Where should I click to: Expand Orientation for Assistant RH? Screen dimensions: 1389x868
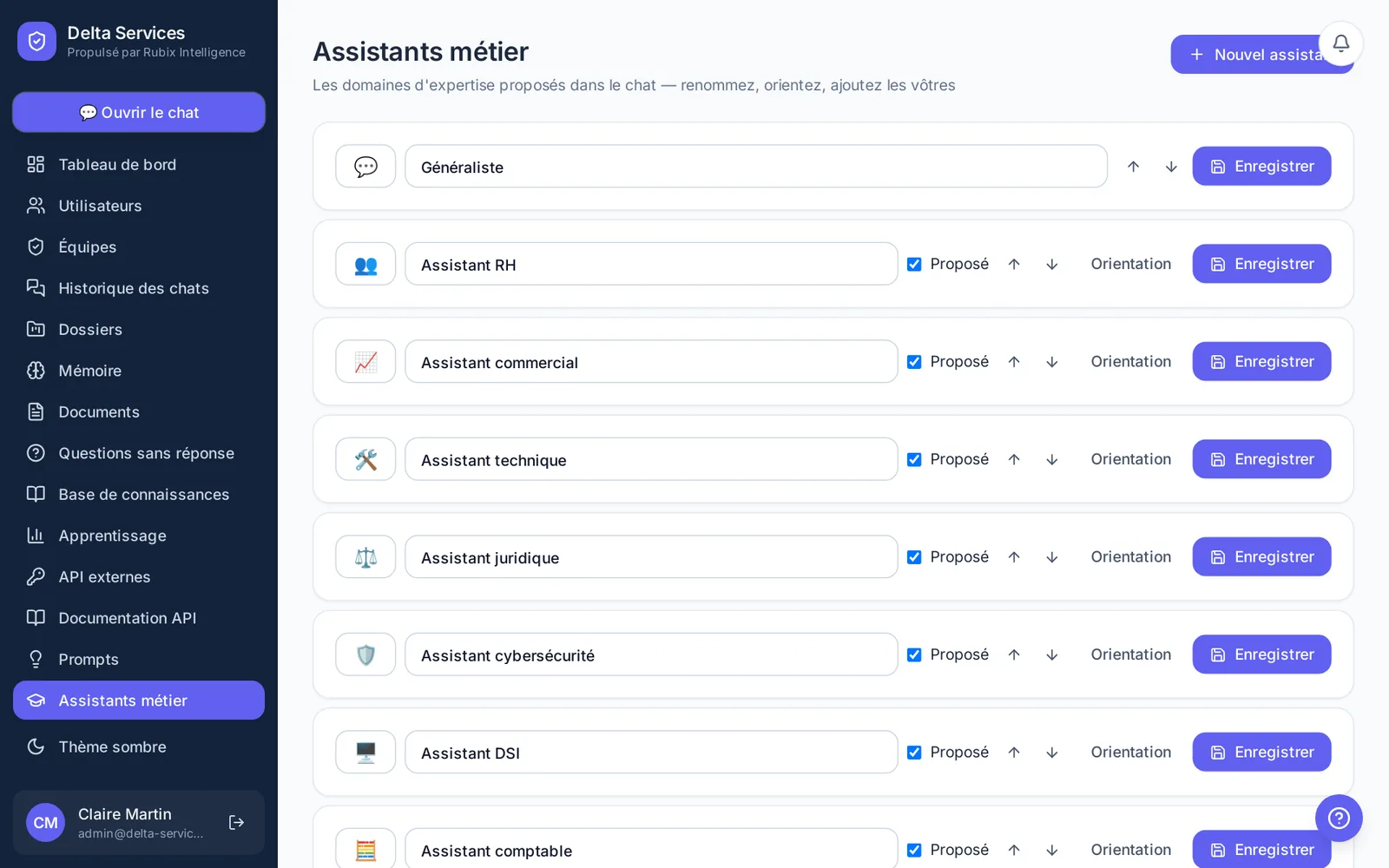click(x=1130, y=264)
